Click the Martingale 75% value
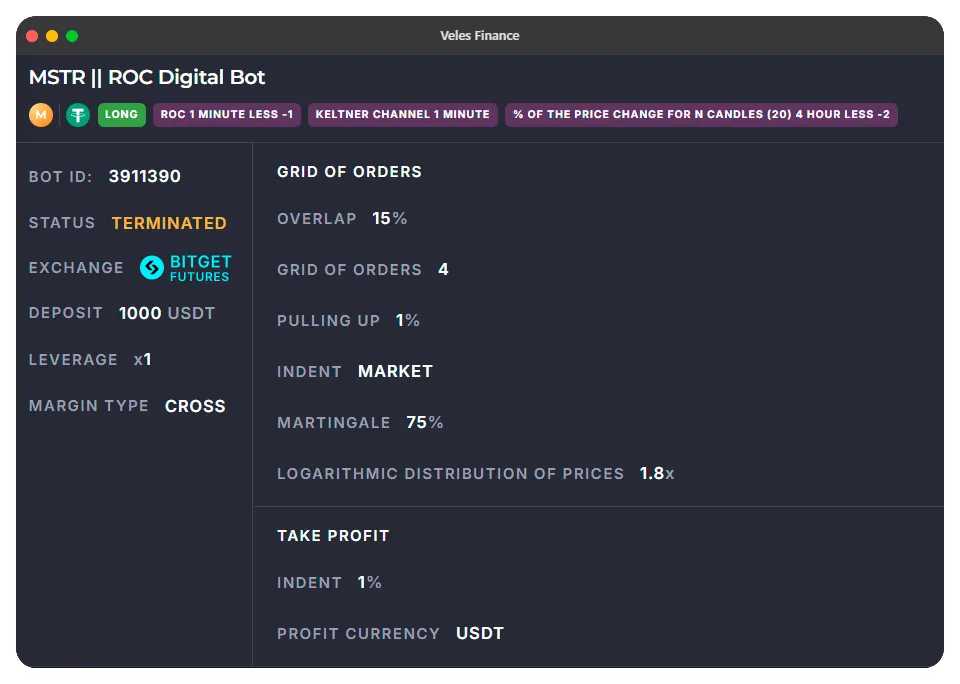 pos(424,423)
